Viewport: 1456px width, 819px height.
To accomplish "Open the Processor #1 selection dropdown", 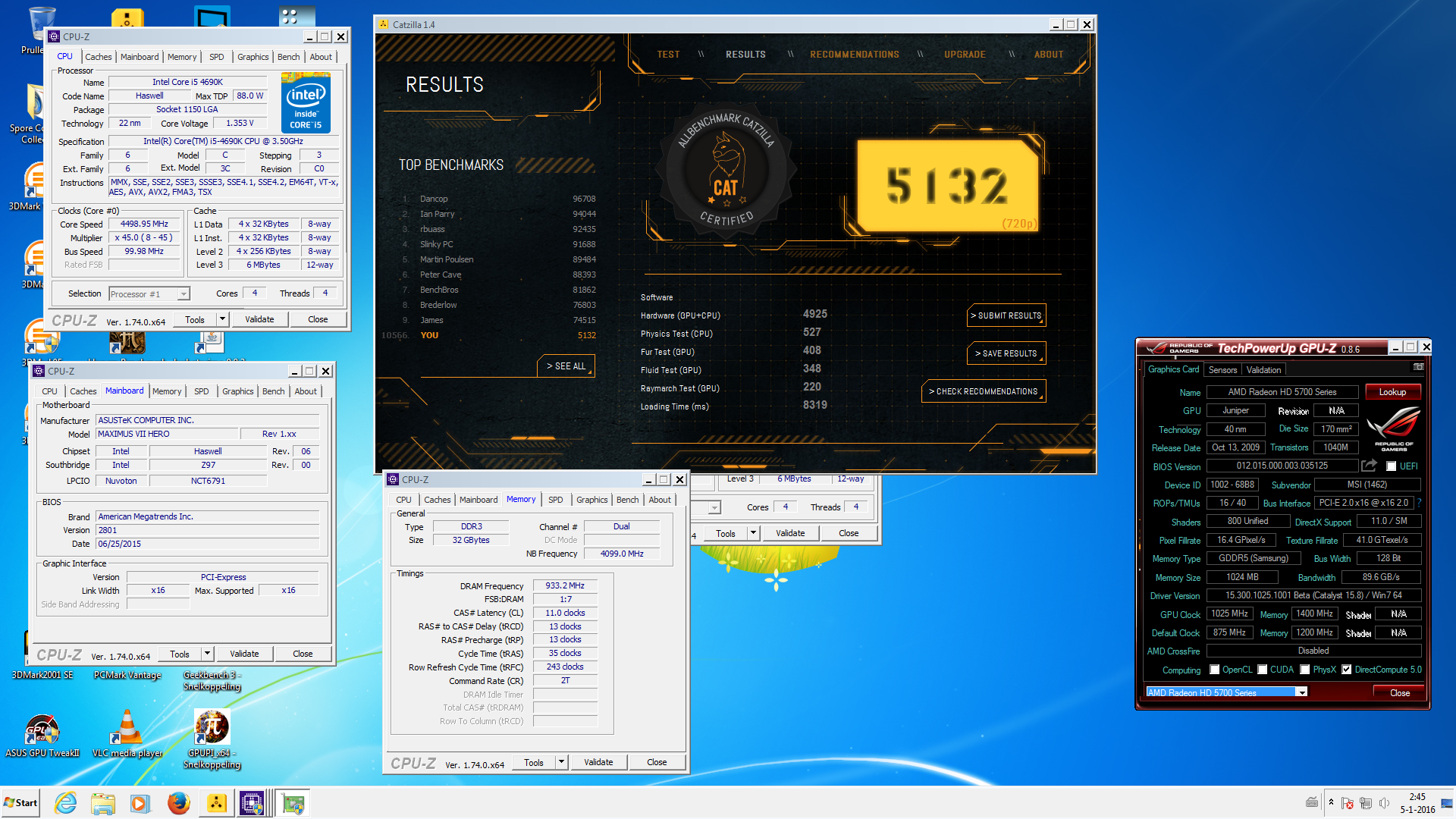I will coord(183,294).
